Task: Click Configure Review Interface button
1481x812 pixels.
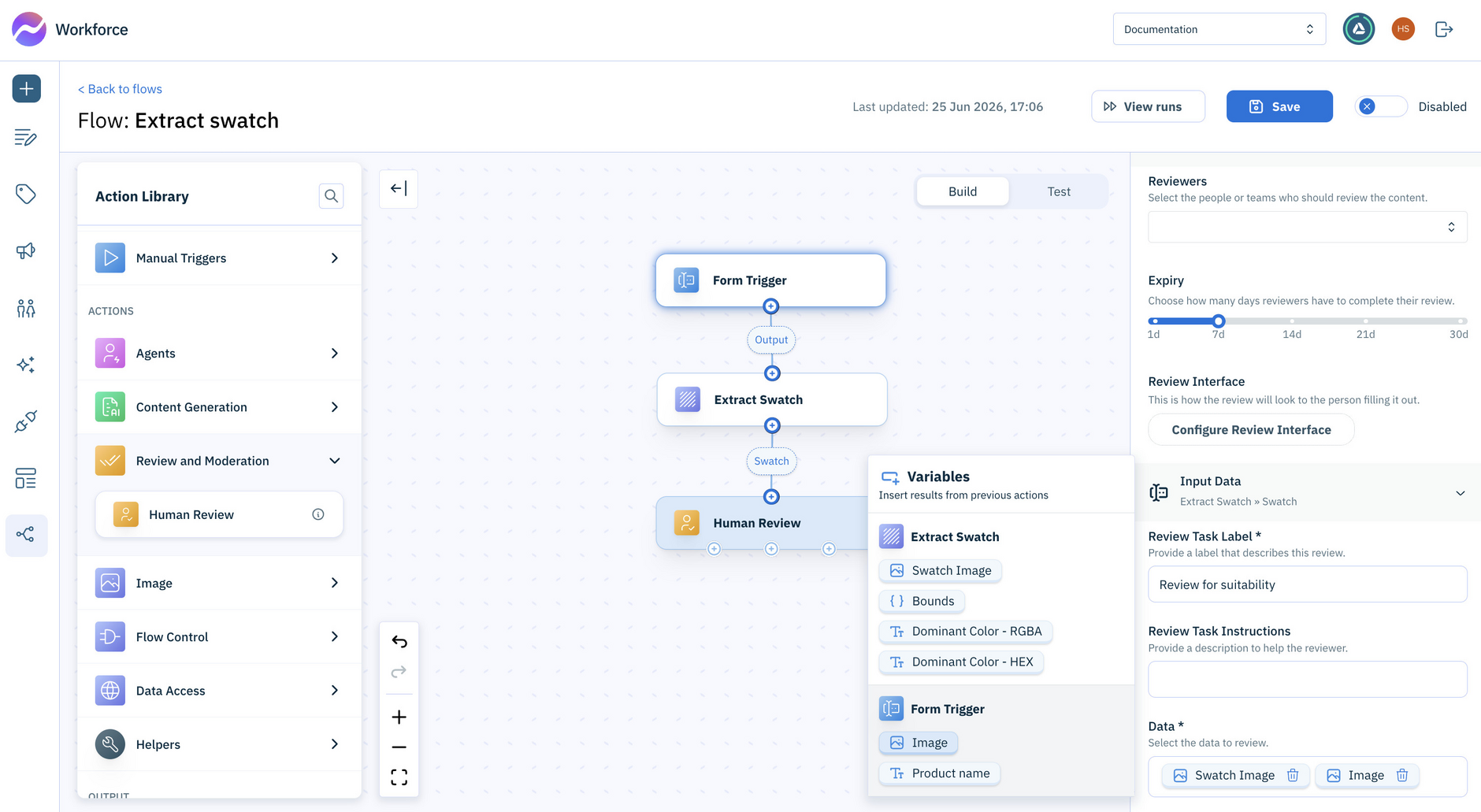Action: click(1251, 430)
